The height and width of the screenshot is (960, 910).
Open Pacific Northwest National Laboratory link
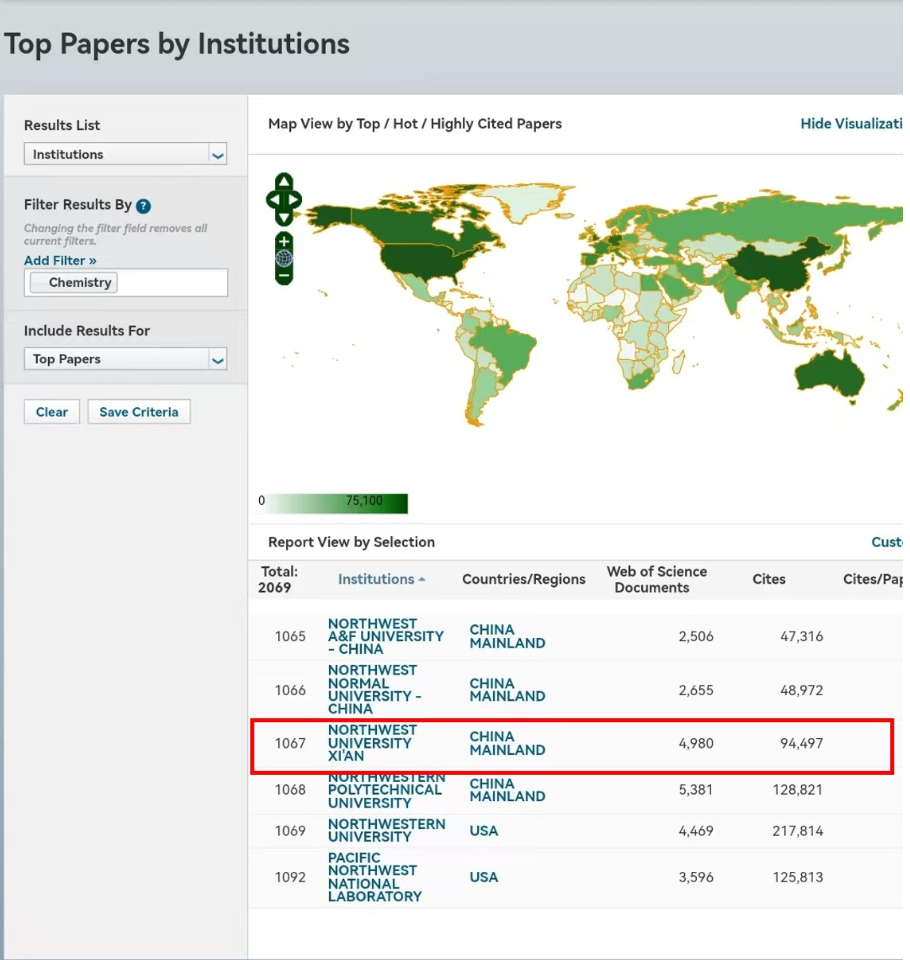pos(374,877)
